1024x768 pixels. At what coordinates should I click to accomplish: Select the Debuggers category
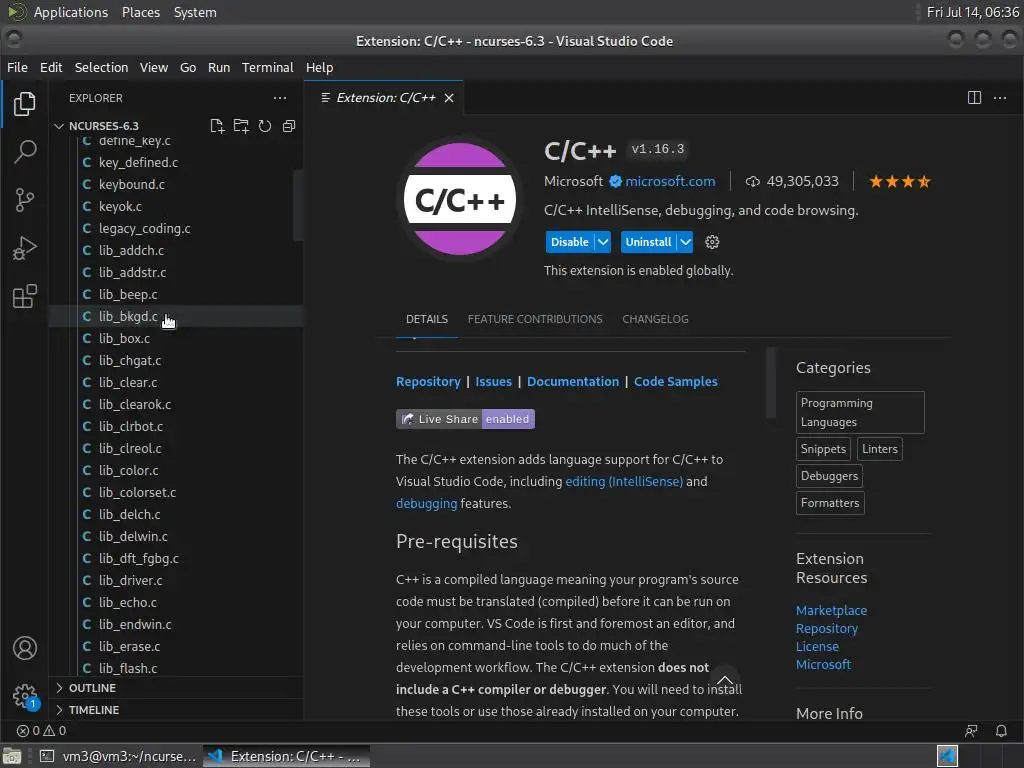click(x=829, y=476)
